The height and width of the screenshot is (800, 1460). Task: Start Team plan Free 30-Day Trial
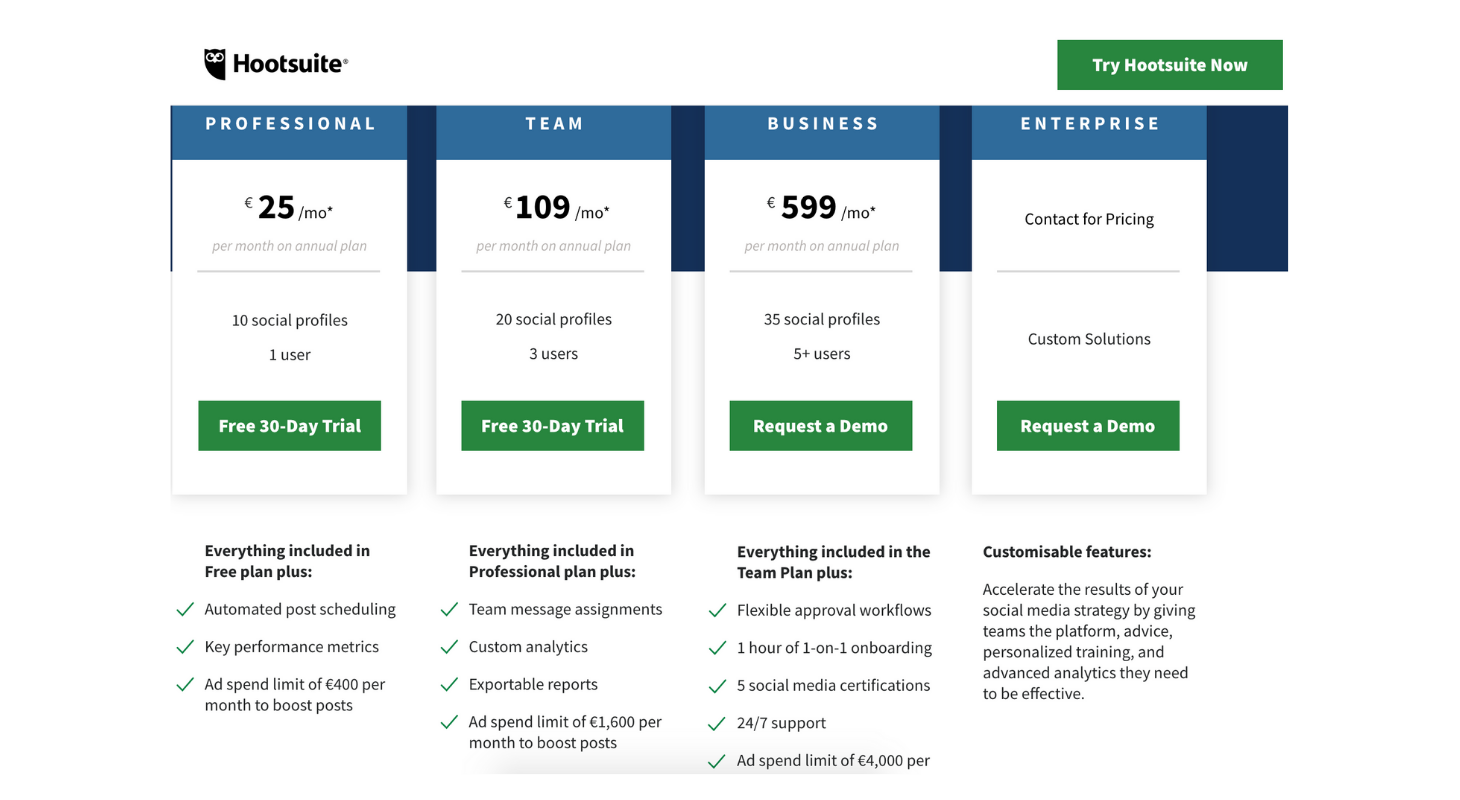[553, 426]
